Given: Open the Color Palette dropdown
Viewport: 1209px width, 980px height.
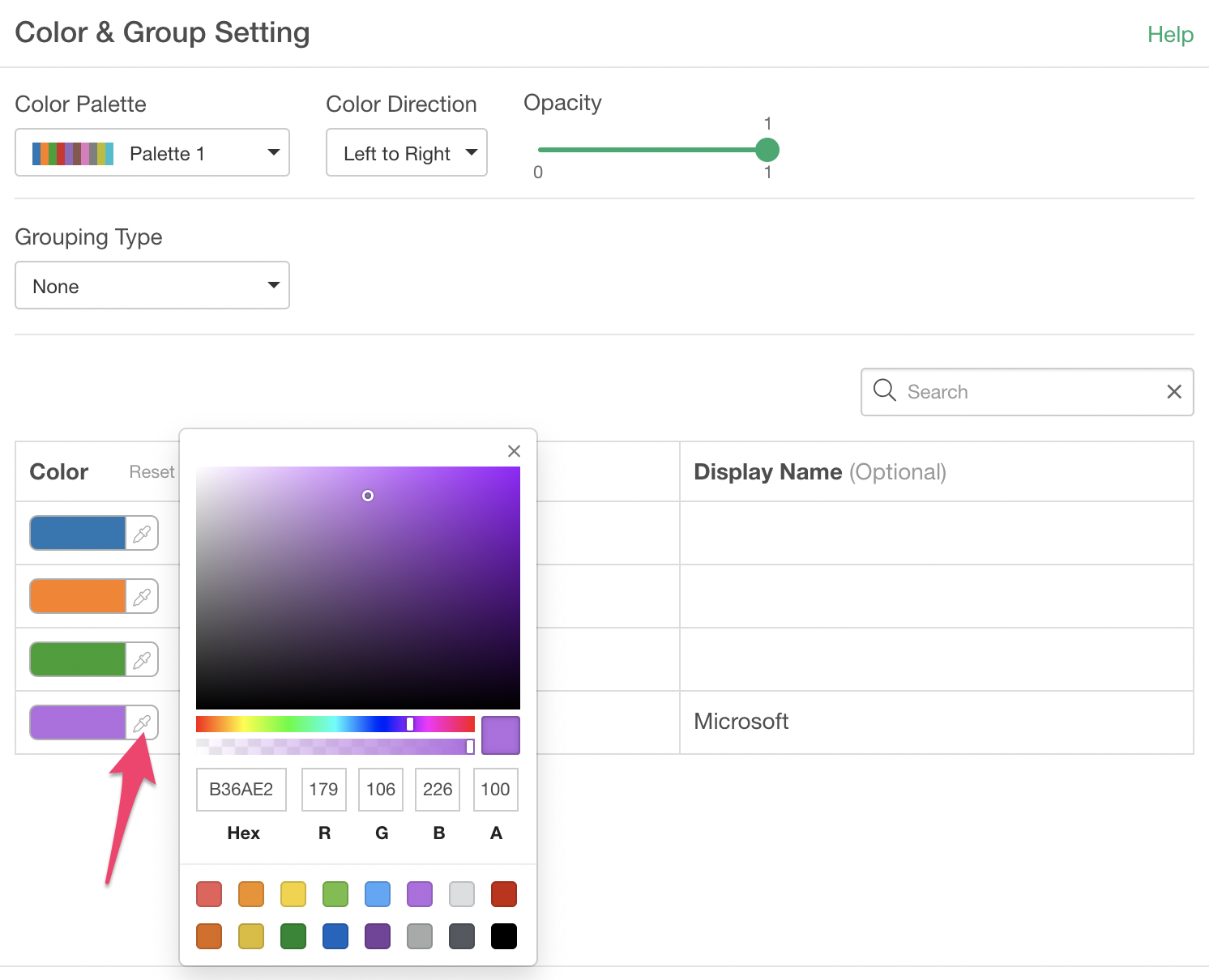Looking at the screenshot, I should coord(152,152).
